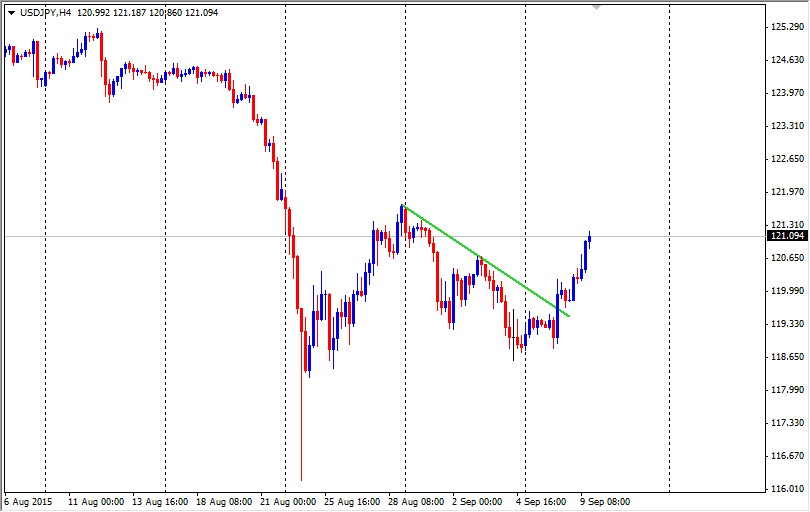This screenshot has height=512, width=810.
Task: Click the 116.010 price scale value
Action: coord(787,489)
